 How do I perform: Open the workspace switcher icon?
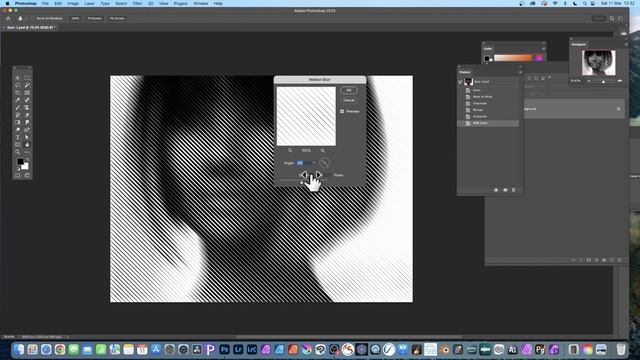[x=620, y=18]
